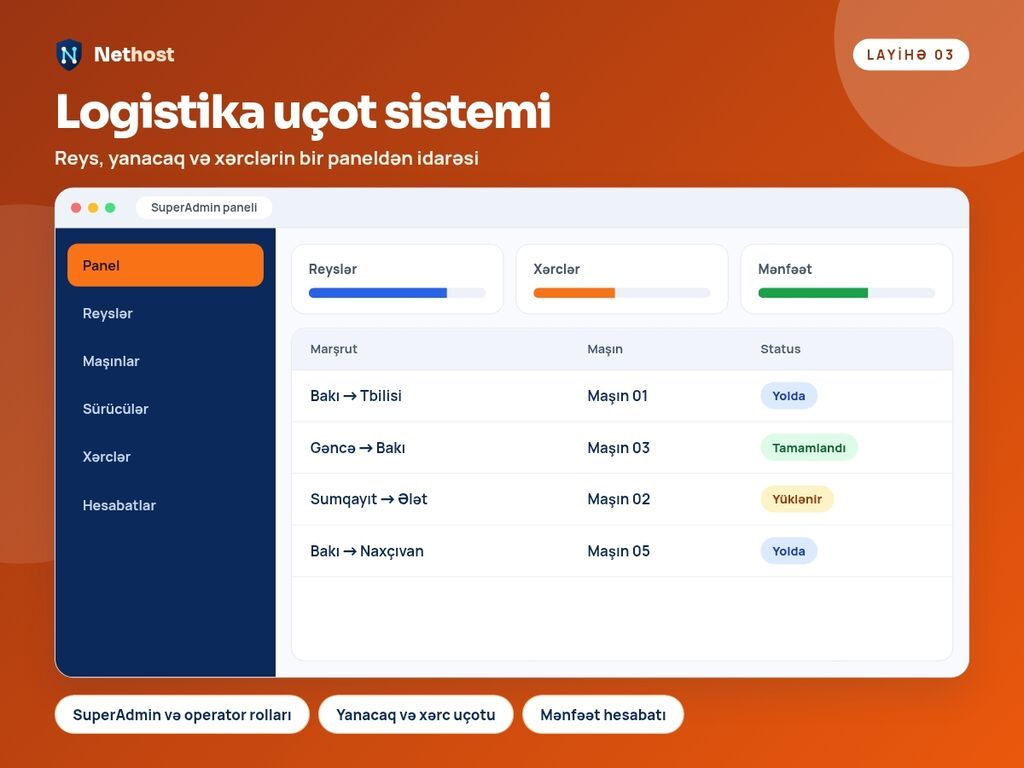Click the subtitle about Reys, yanacaq
The height and width of the screenshot is (768, 1024).
(x=266, y=158)
